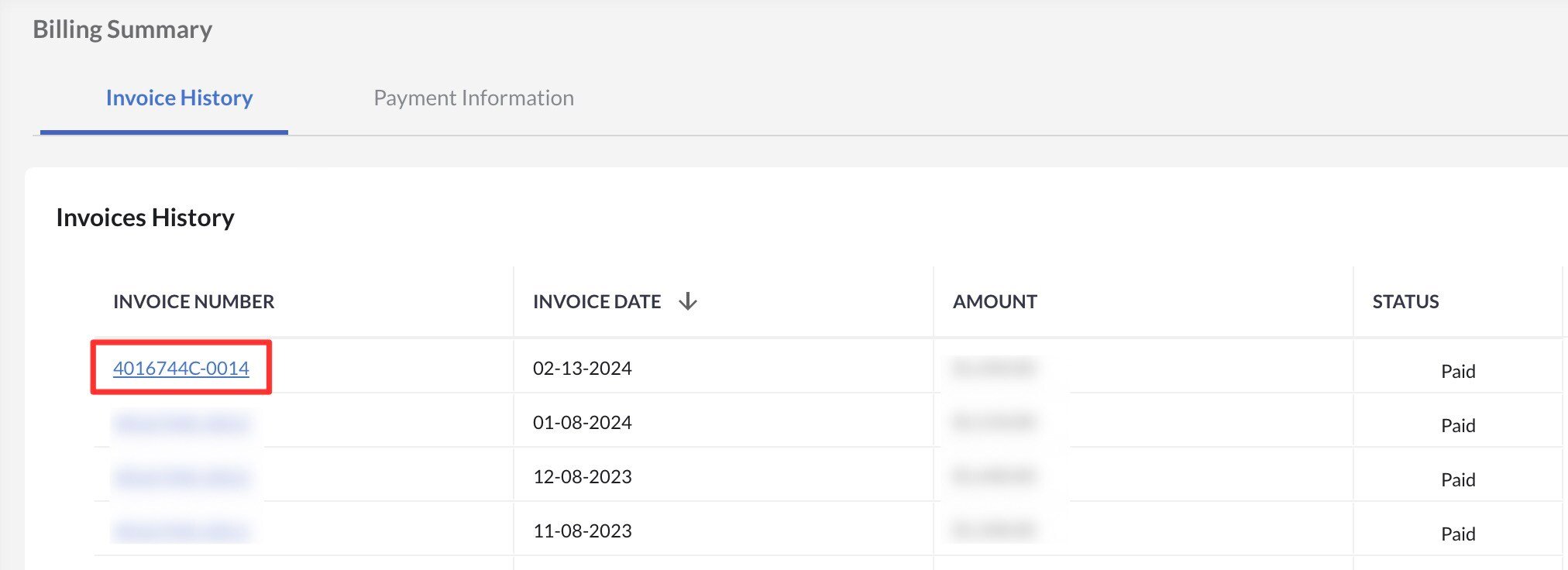Click Paid status for the 02-13-2024 invoice
The image size is (1568, 570).
coord(1457,372)
